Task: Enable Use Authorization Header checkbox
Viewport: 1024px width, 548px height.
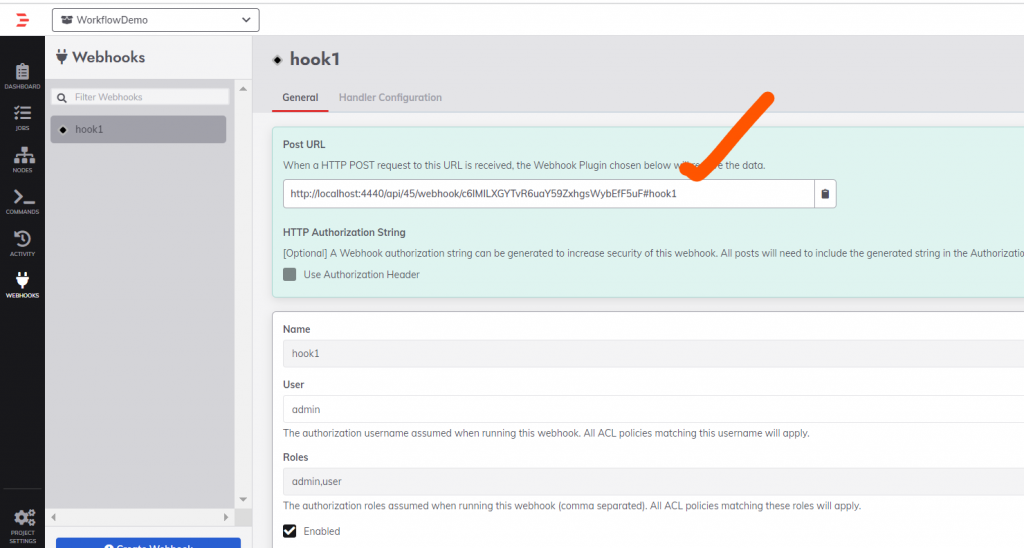Action: point(290,275)
